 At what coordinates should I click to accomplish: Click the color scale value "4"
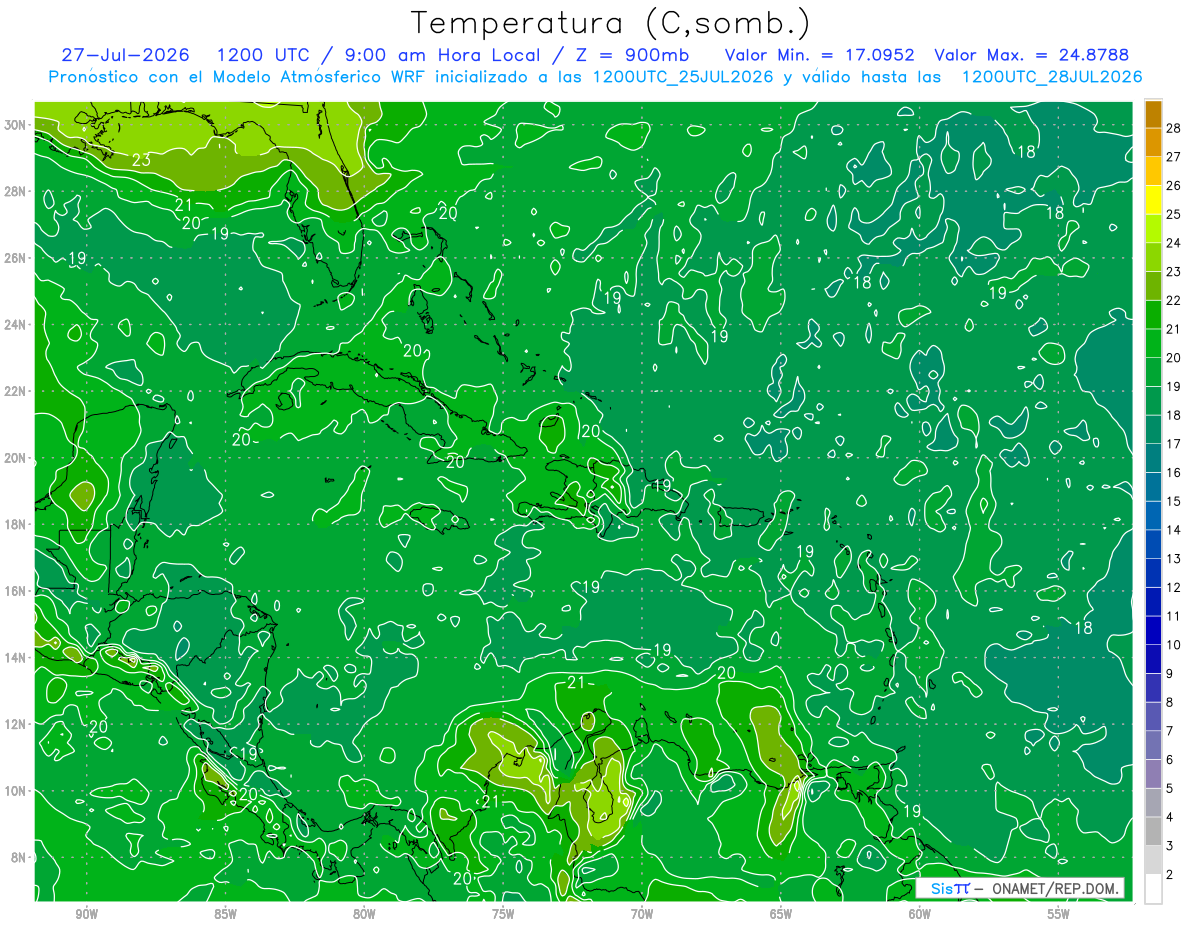tap(1170, 817)
